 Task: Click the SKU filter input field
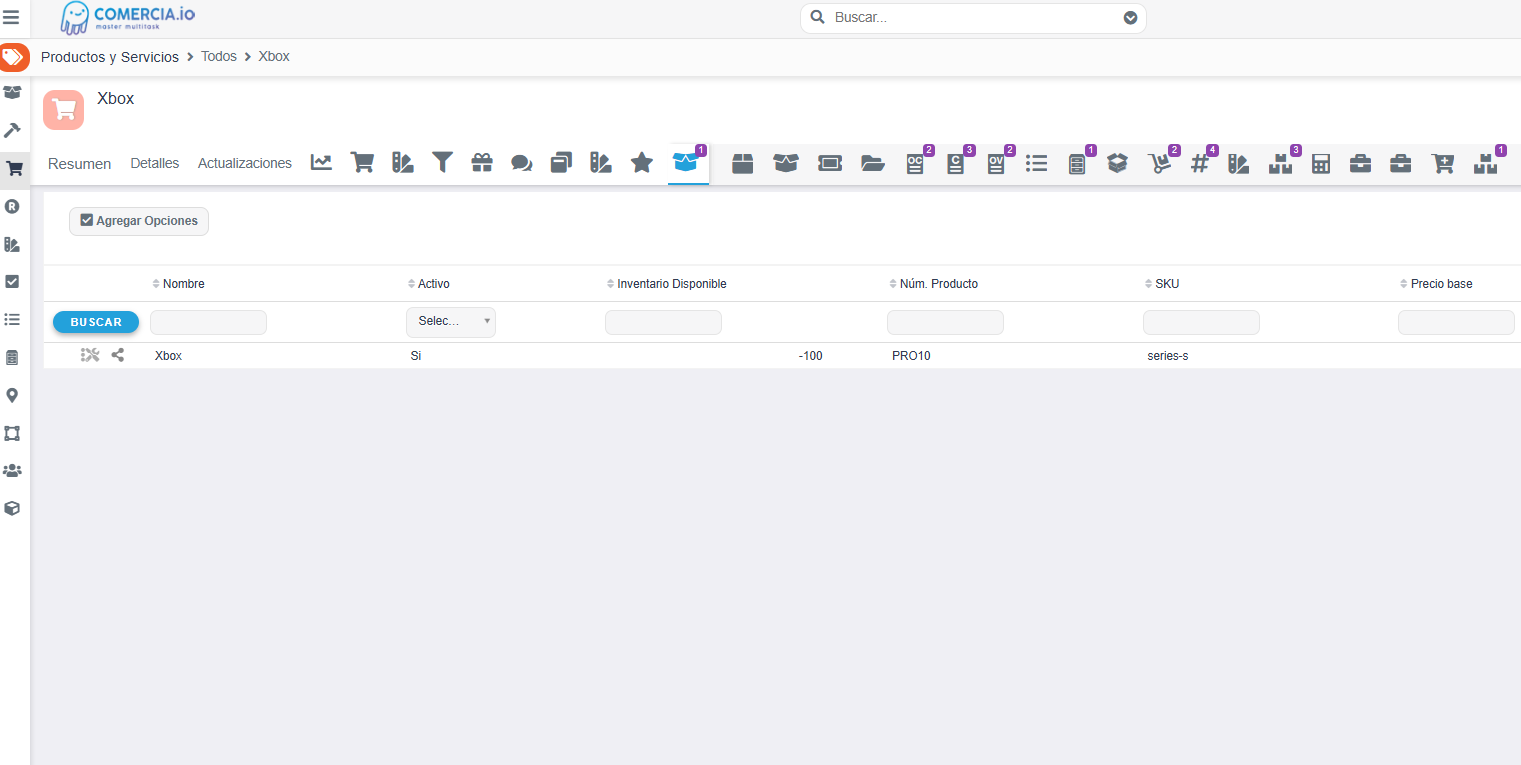(x=1201, y=322)
